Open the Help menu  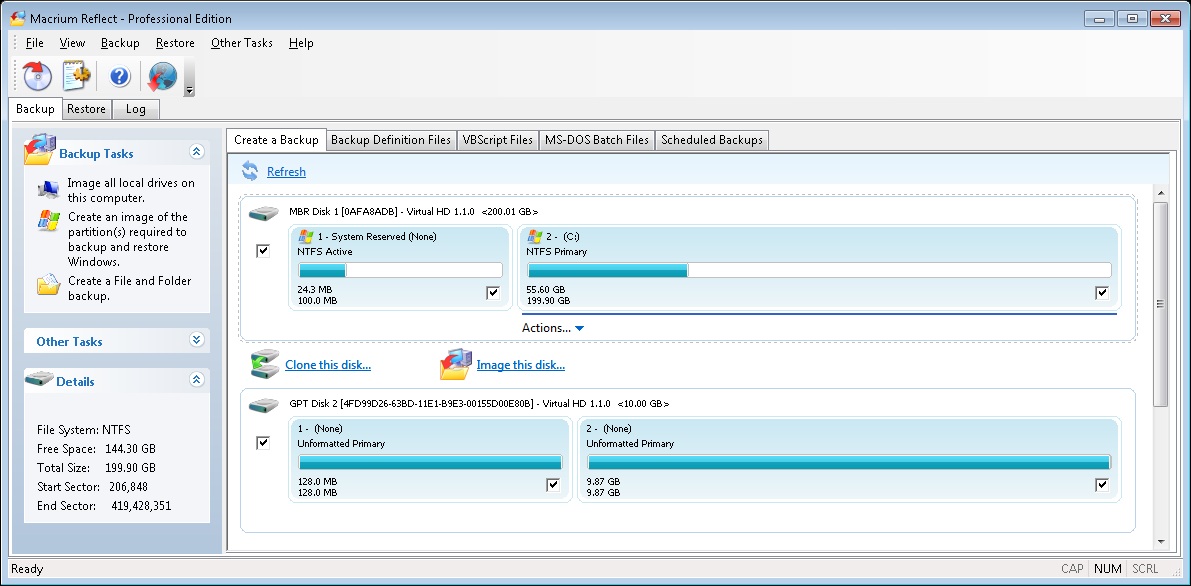[x=301, y=43]
